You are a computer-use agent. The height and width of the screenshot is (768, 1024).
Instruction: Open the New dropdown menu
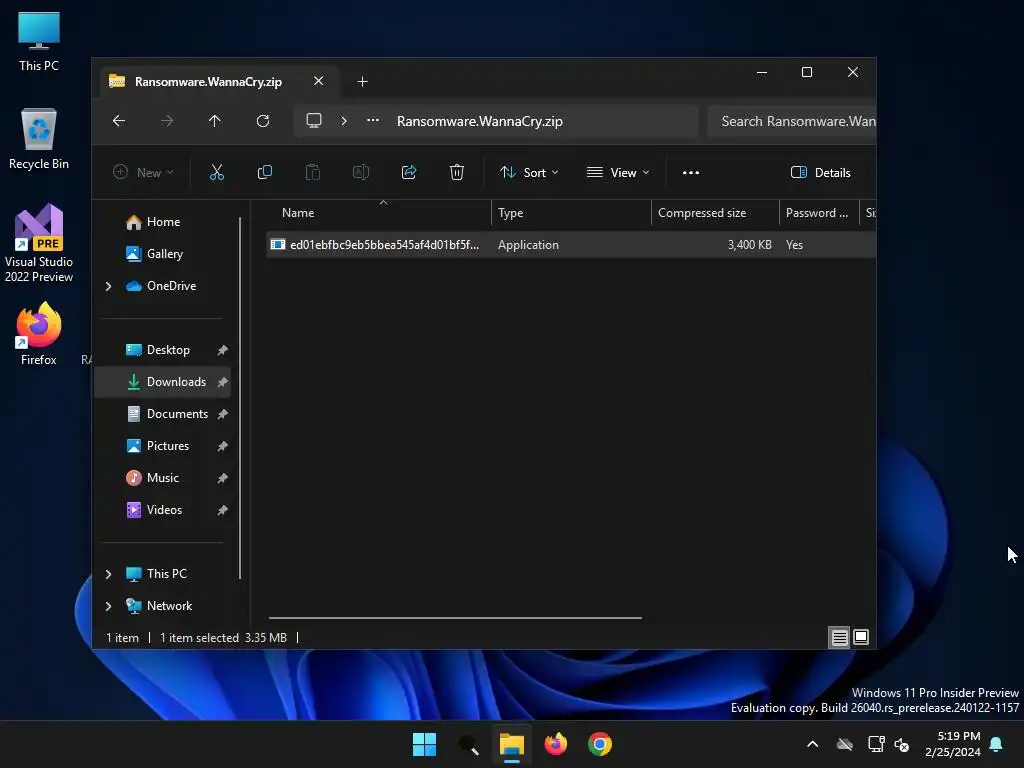tap(144, 172)
